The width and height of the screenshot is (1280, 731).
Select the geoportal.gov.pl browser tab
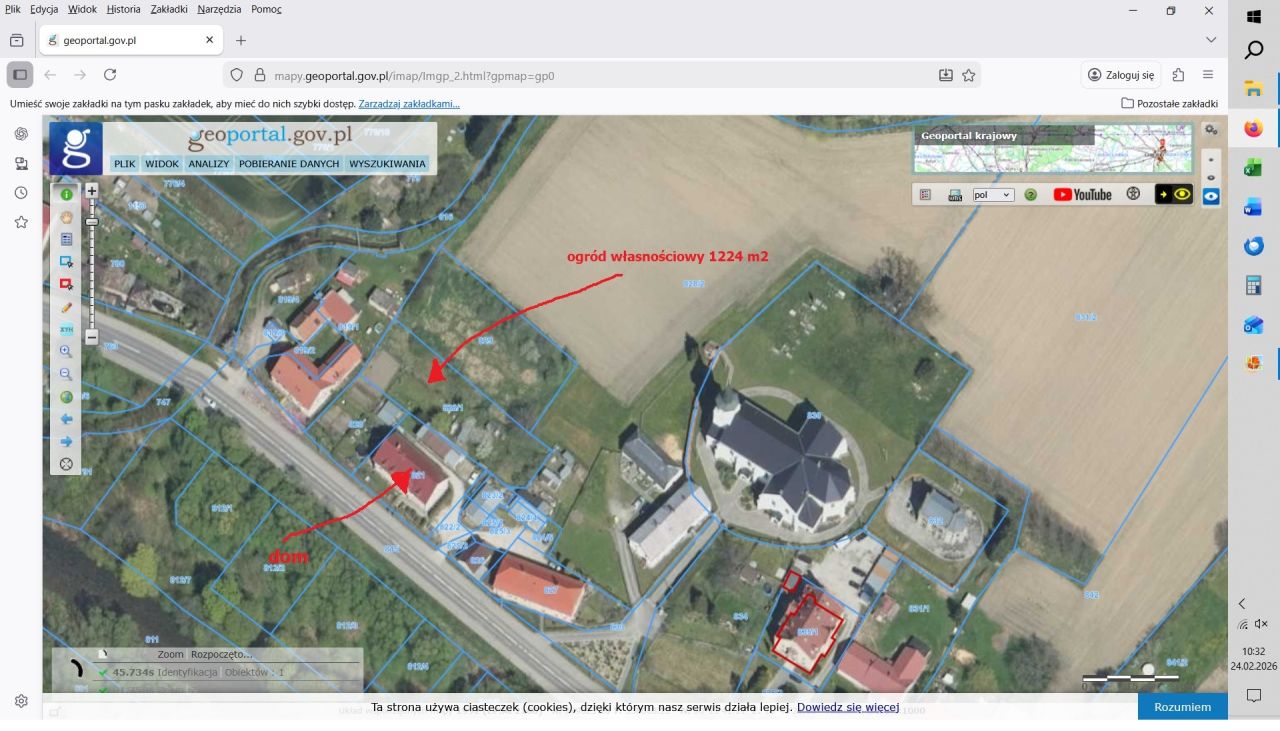pos(131,41)
